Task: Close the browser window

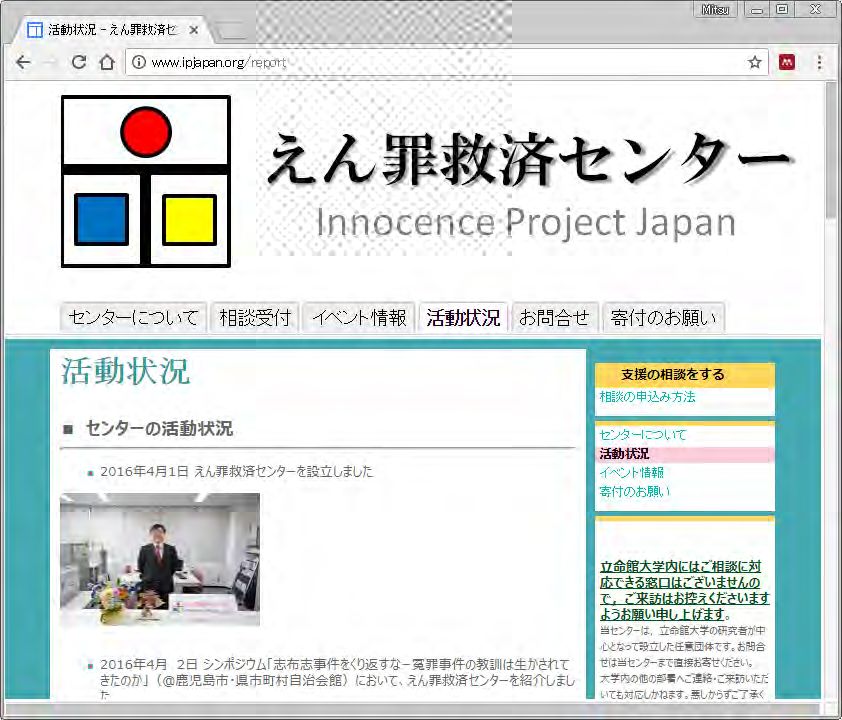Action: click(x=815, y=9)
